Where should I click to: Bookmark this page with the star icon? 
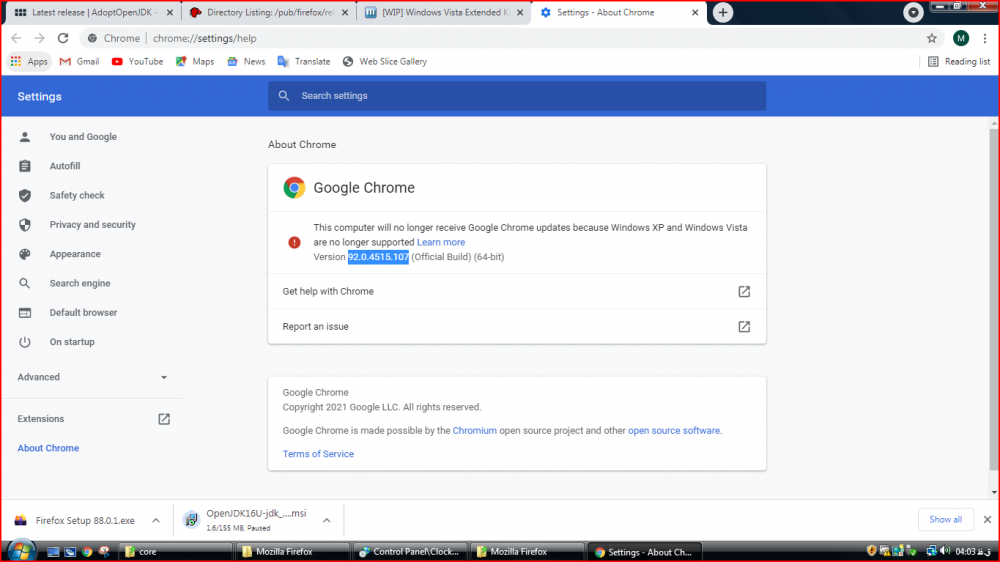click(932, 38)
